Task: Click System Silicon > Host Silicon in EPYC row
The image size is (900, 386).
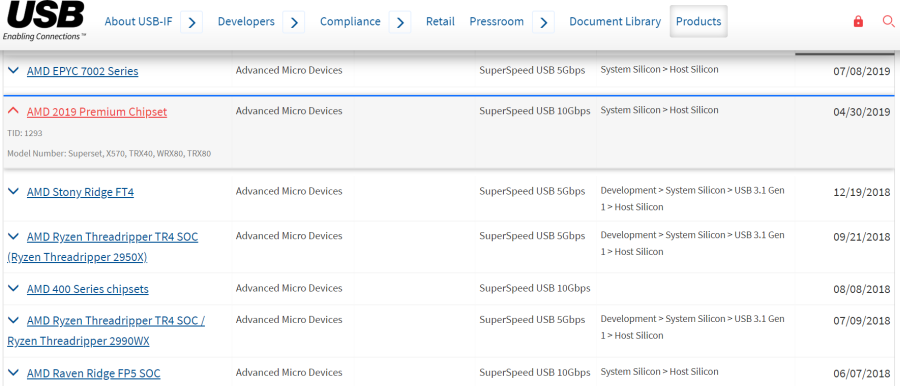Action: [659, 70]
